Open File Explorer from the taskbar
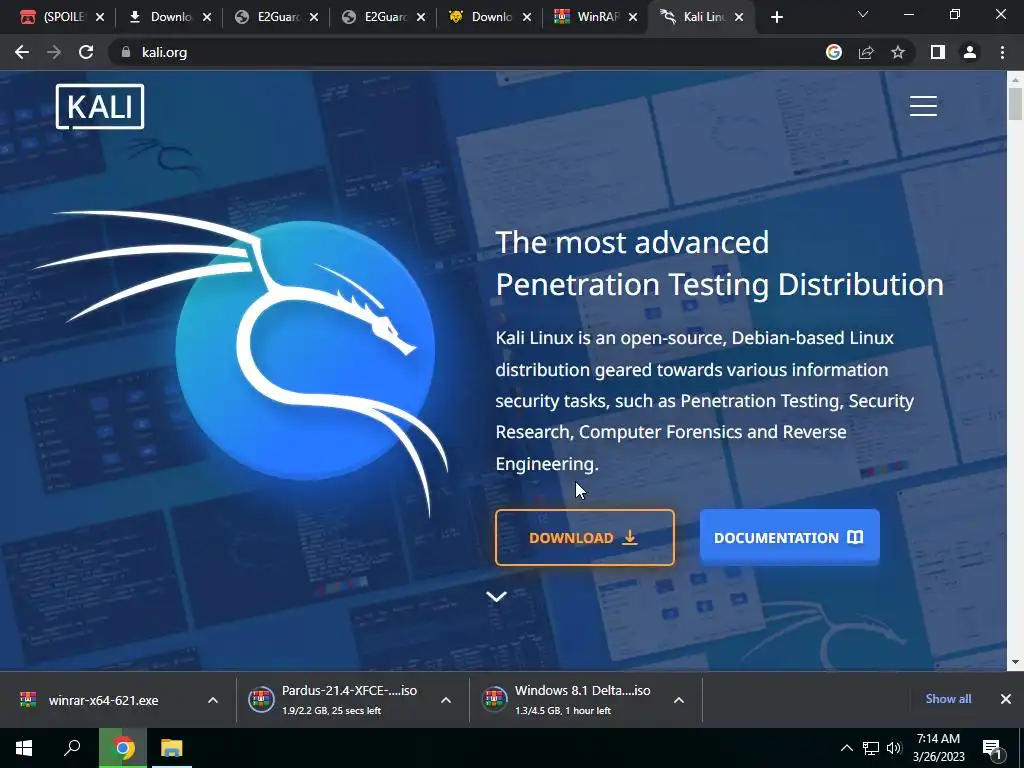 coord(172,748)
